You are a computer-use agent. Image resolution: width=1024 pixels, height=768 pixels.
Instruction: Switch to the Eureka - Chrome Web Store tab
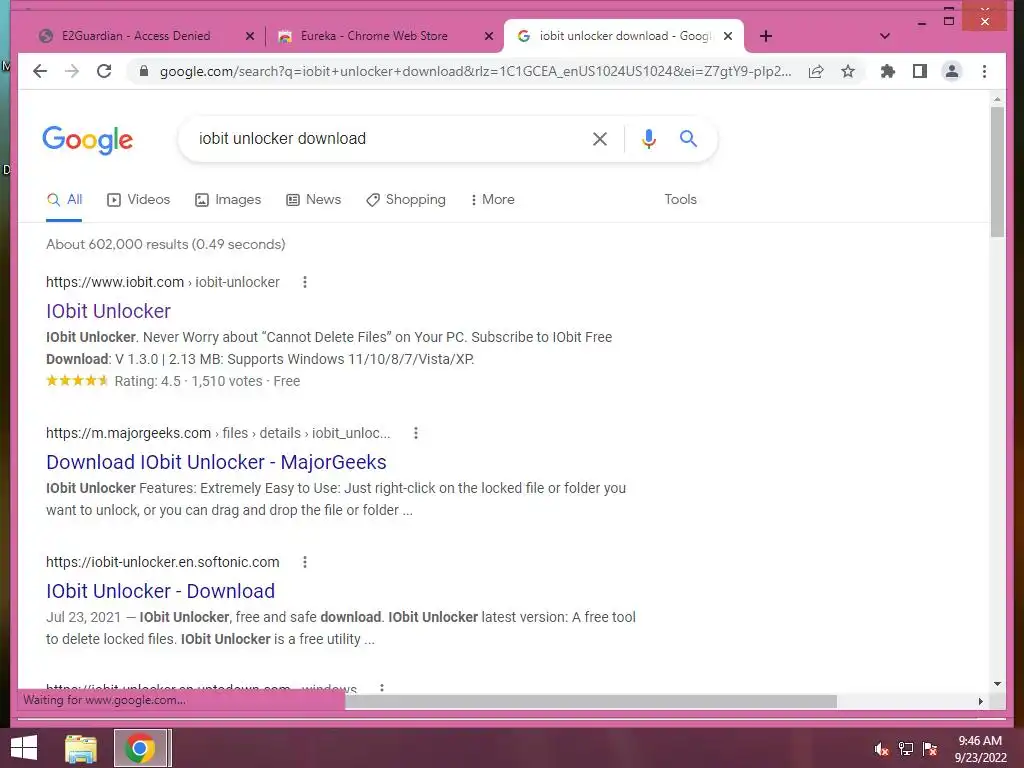(374, 36)
